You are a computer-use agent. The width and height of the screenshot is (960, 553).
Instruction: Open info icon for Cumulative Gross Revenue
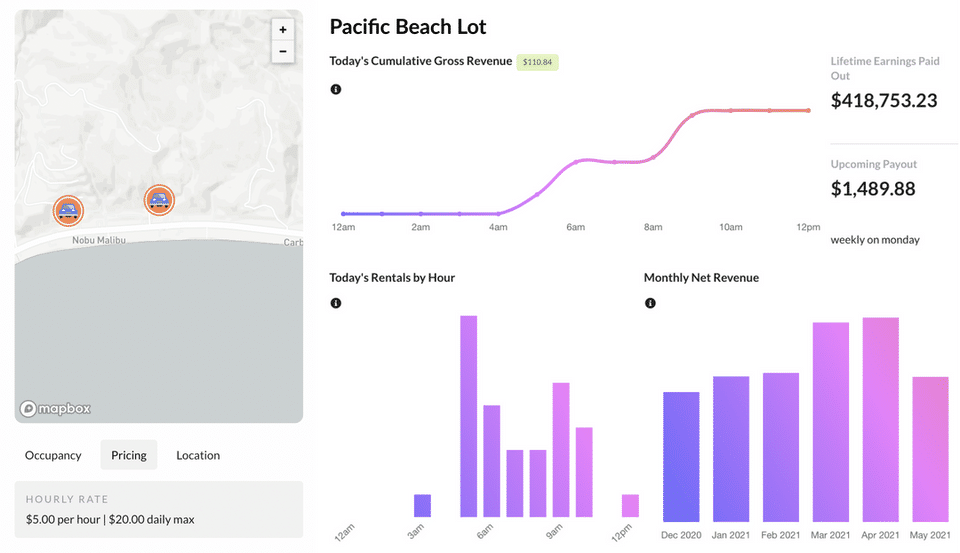pyautogui.click(x=336, y=89)
